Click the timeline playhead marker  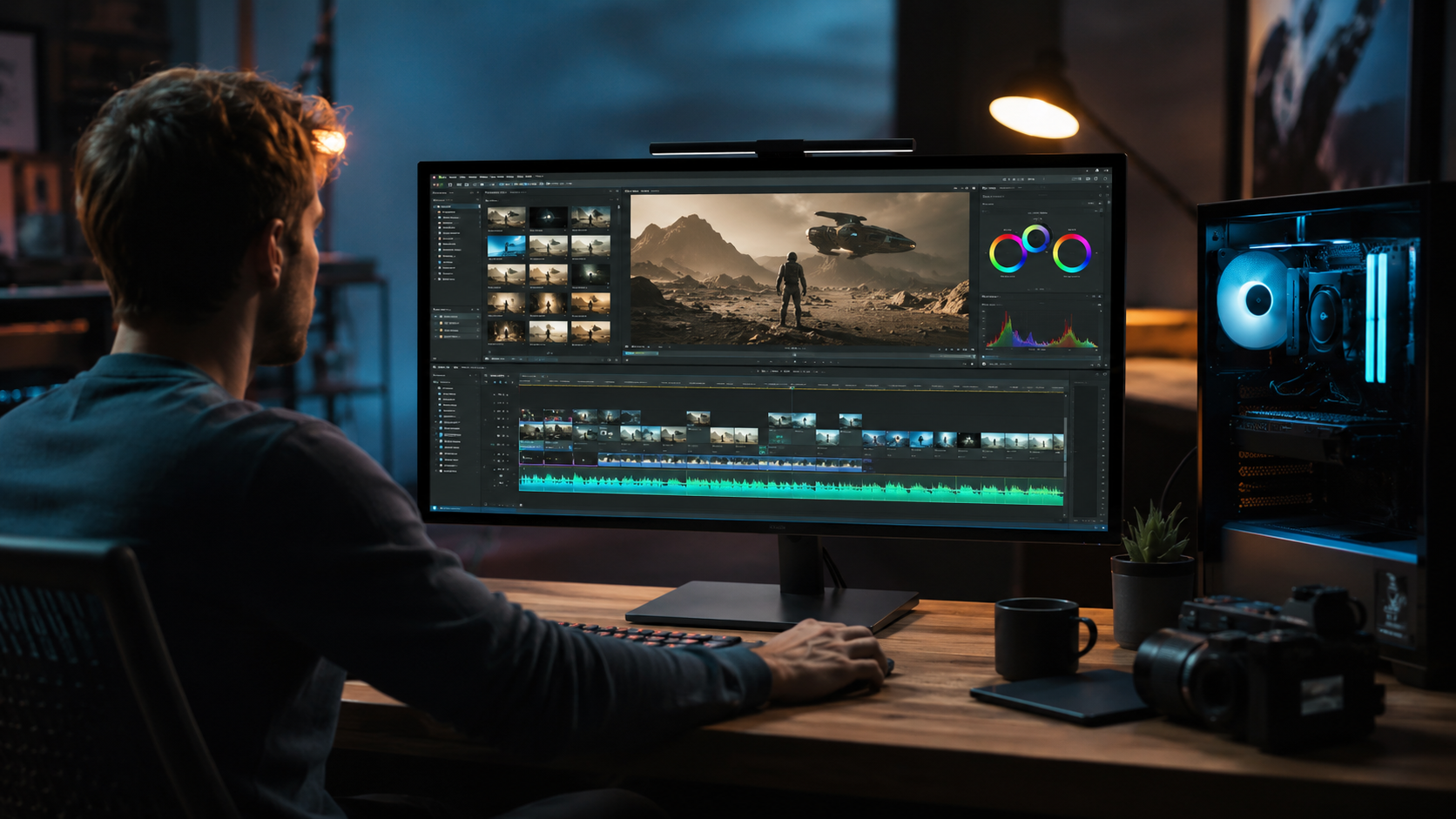click(792, 387)
